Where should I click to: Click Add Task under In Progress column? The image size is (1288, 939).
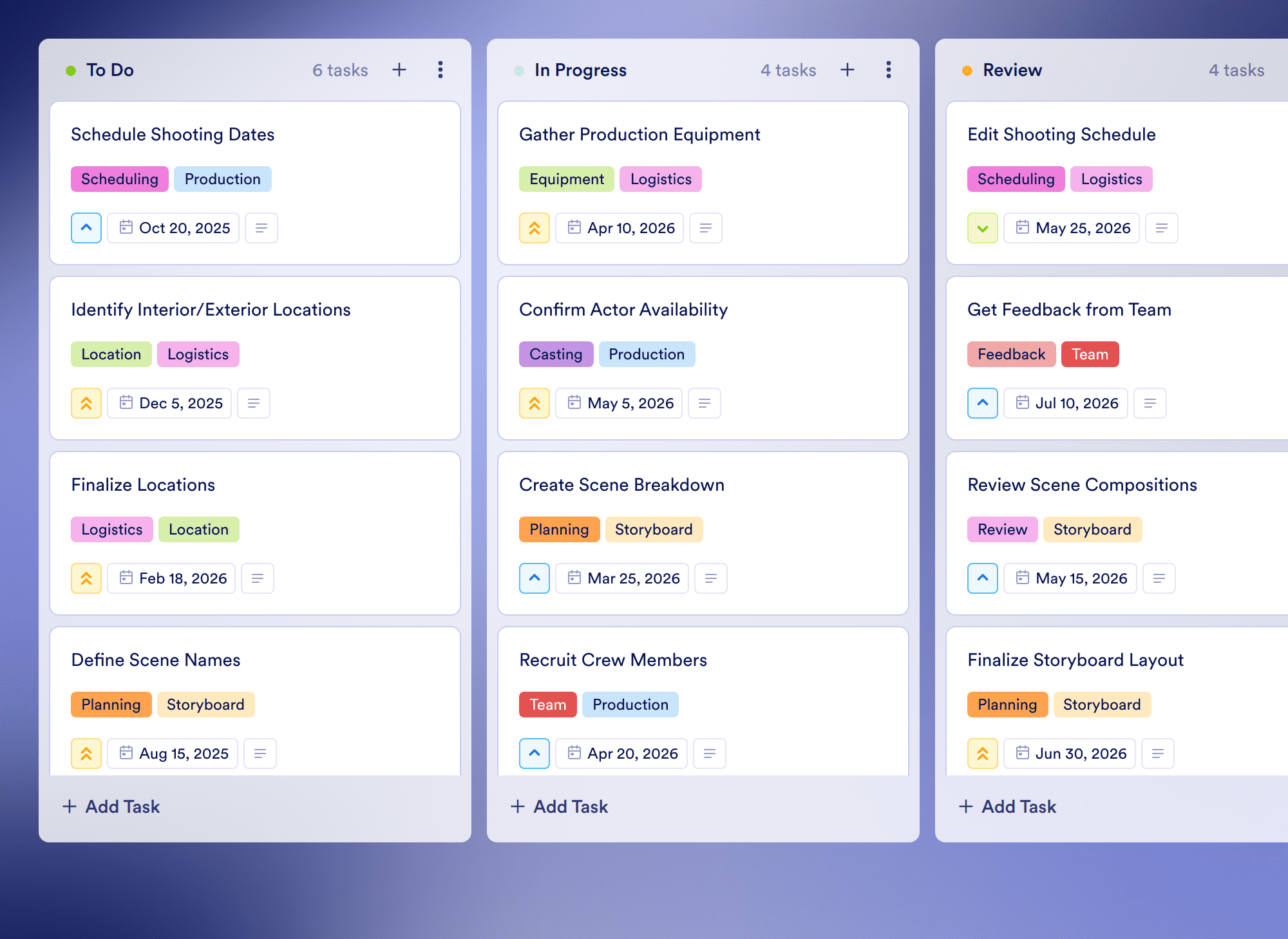(x=559, y=806)
